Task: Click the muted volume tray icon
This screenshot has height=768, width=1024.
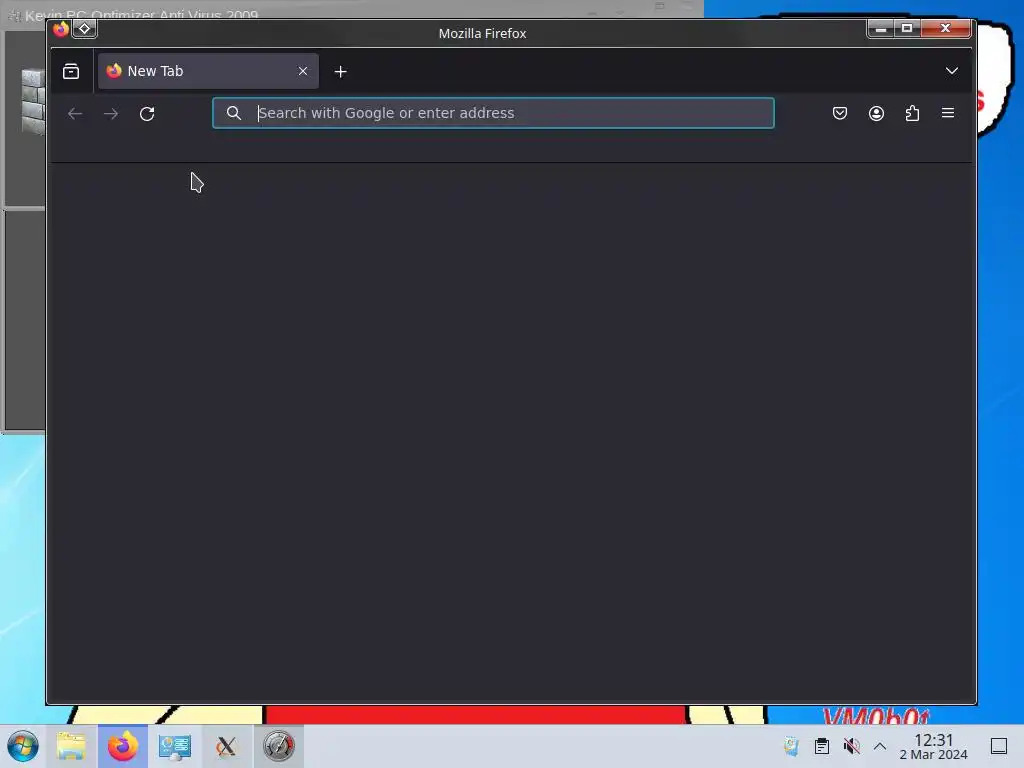Action: point(852,746)
